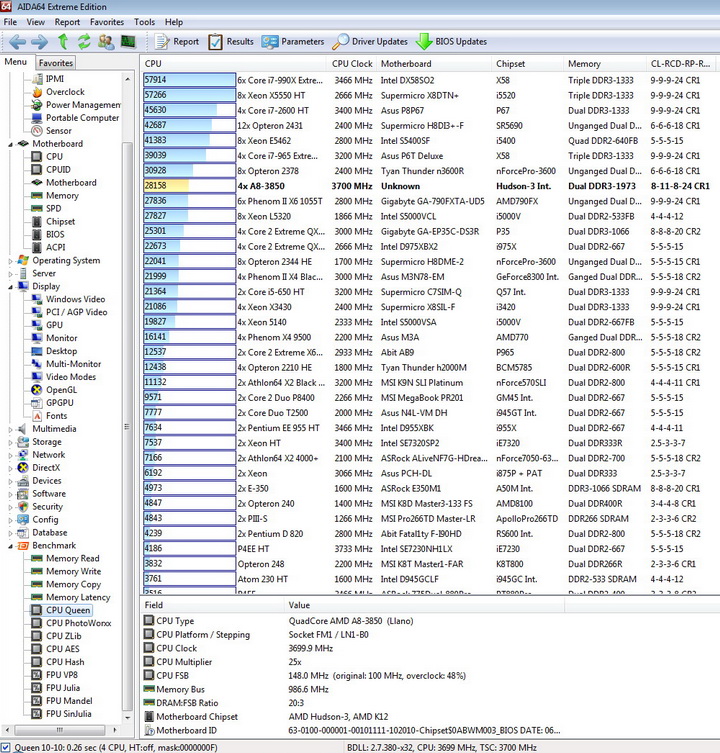Click the tree scroll-up arrow

pos(127,79)
